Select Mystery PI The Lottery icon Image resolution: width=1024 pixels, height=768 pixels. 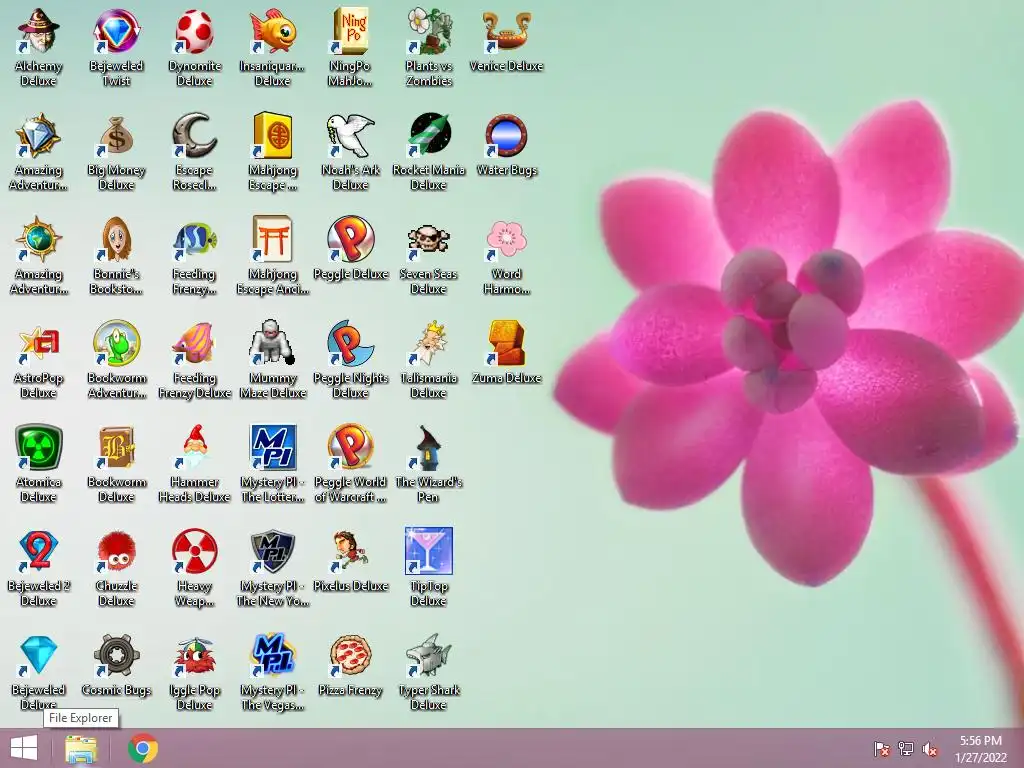272,448
